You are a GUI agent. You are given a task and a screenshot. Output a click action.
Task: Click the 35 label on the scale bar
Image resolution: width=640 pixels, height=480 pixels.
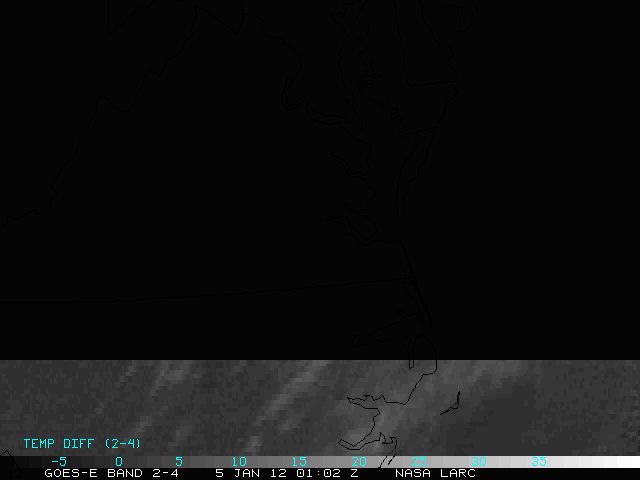[539, 461]
